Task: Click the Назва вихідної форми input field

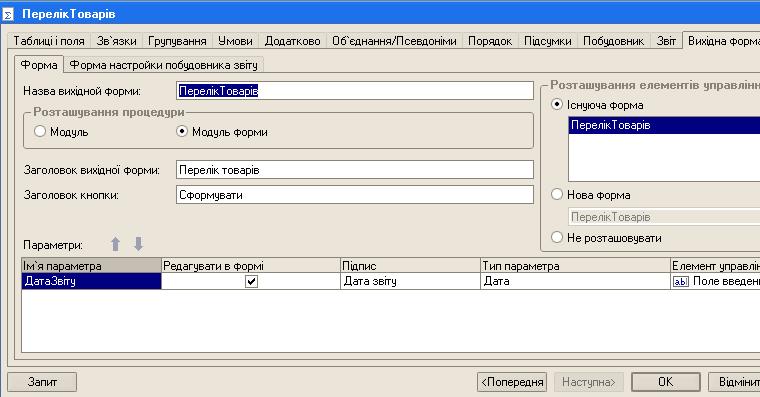Action: point(355,91)
